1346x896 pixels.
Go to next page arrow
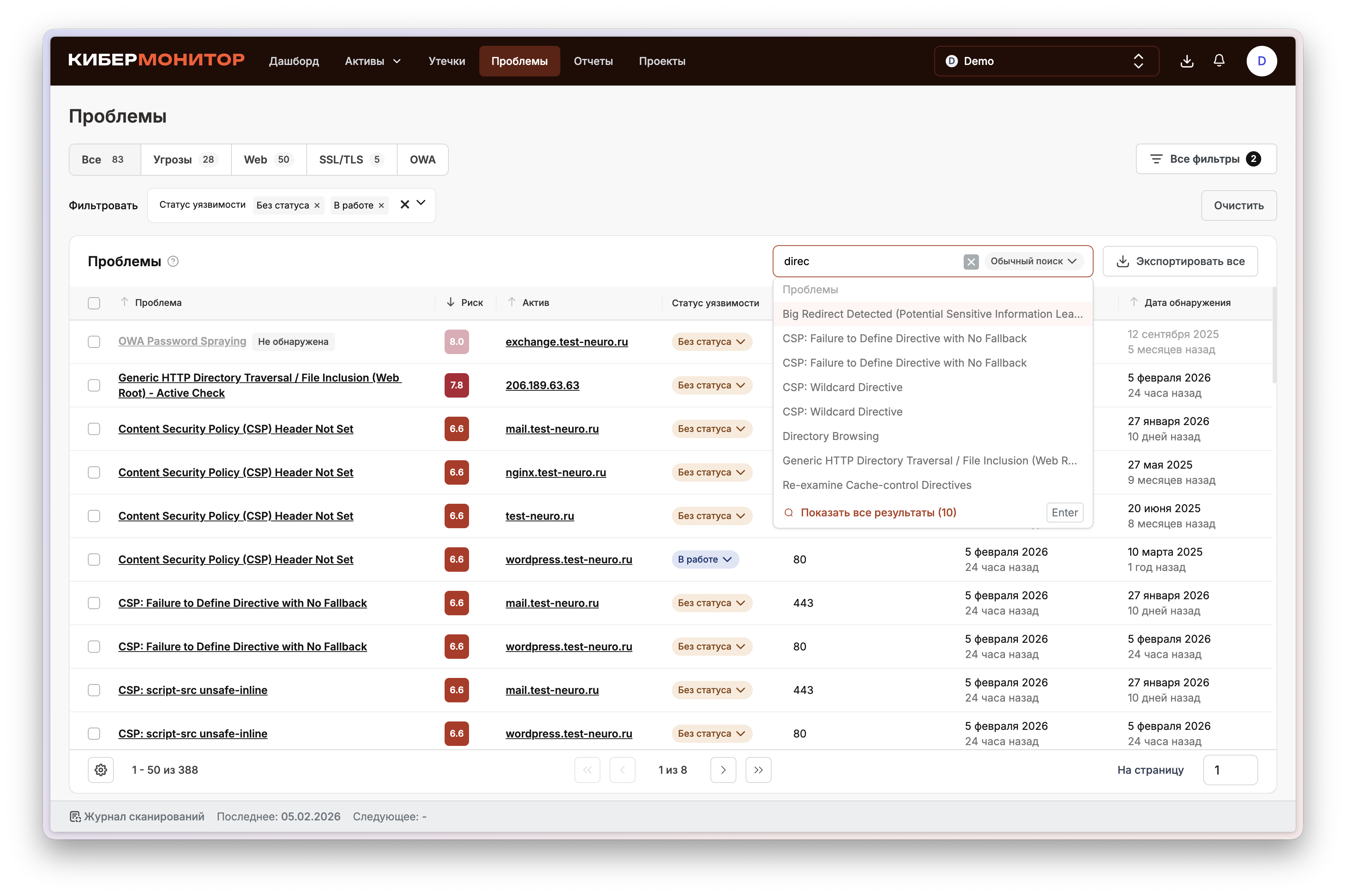723,770
